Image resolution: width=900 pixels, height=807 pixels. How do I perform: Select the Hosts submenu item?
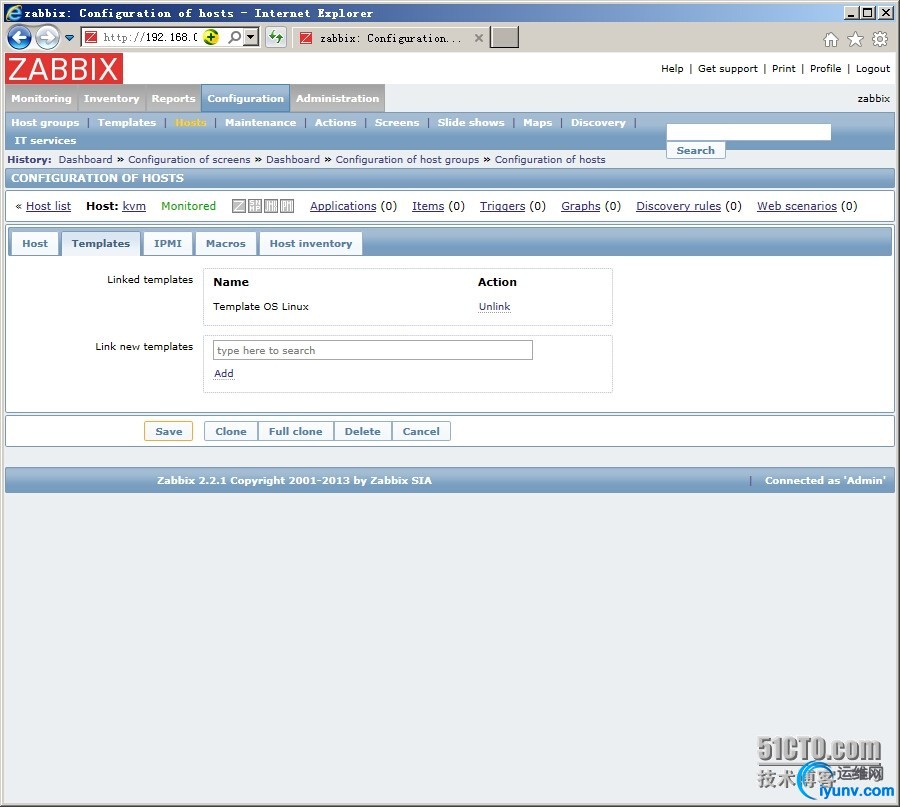tap(191, 122)
